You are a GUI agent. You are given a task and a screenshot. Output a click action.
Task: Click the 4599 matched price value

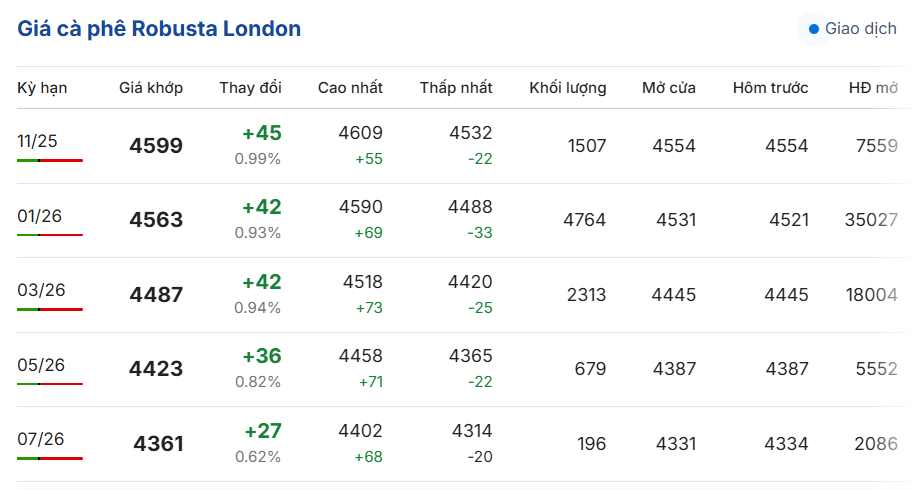[x=156, y=146]
